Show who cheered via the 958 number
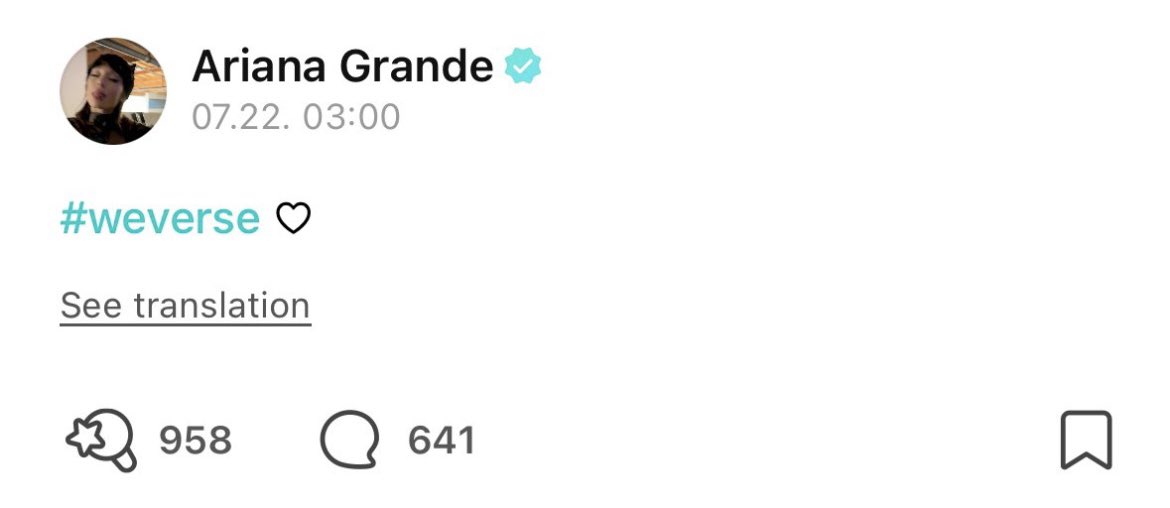Viewport: 1170px width, 508px height. (195, 440)
